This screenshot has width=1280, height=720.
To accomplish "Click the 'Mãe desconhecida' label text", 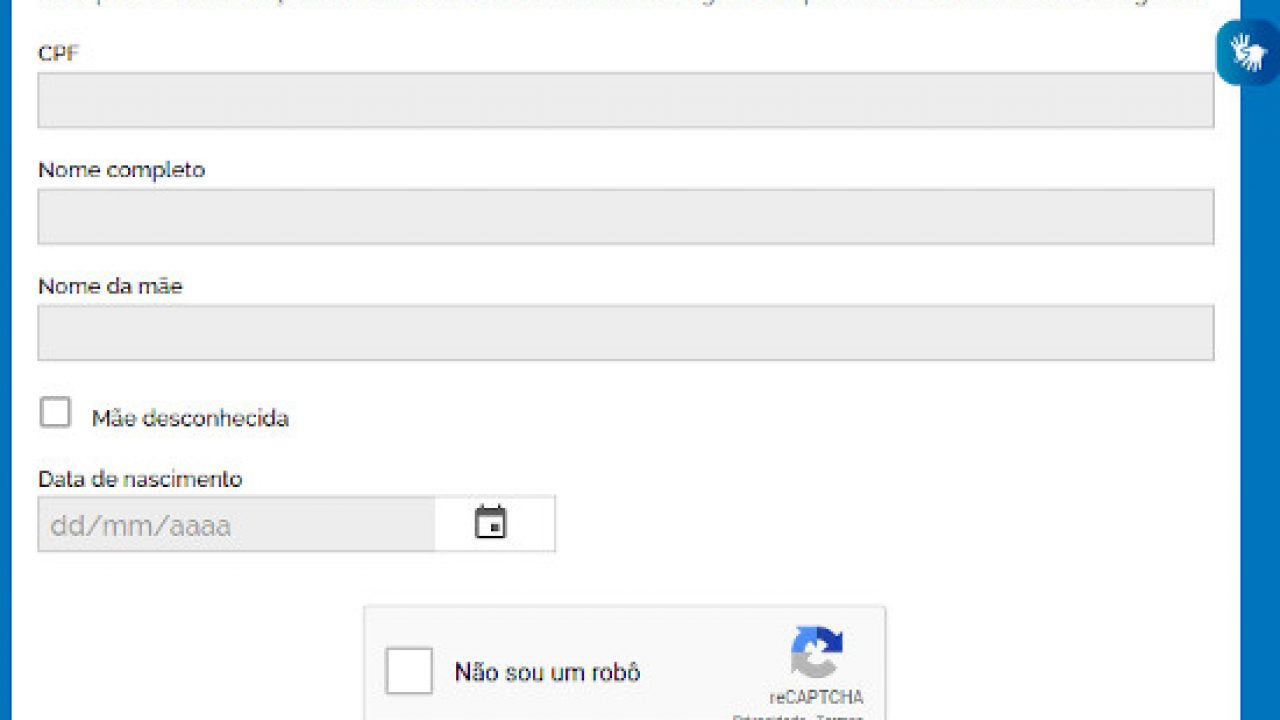I will [190, 418].
